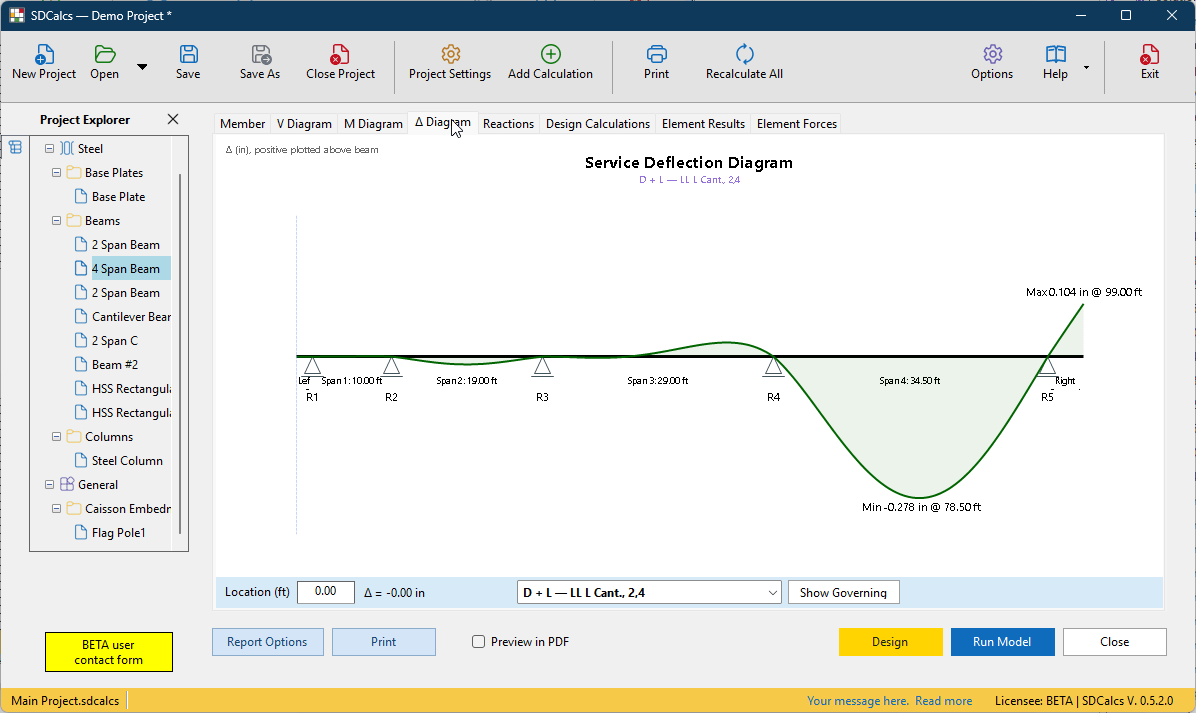
Task: Click the Flag Pole1 document icon
Action: tap(81, 533)
